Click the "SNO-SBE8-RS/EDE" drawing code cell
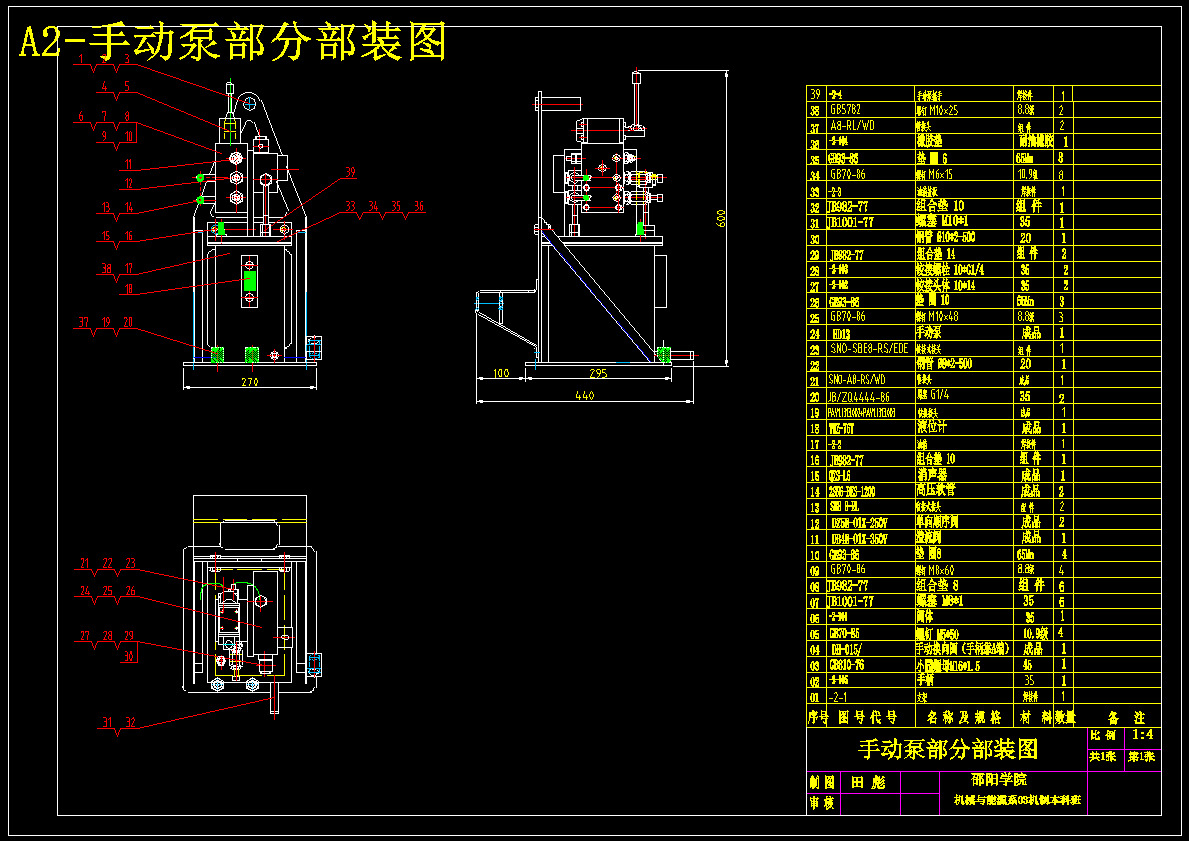The image size is (1189, 841). 868,349
